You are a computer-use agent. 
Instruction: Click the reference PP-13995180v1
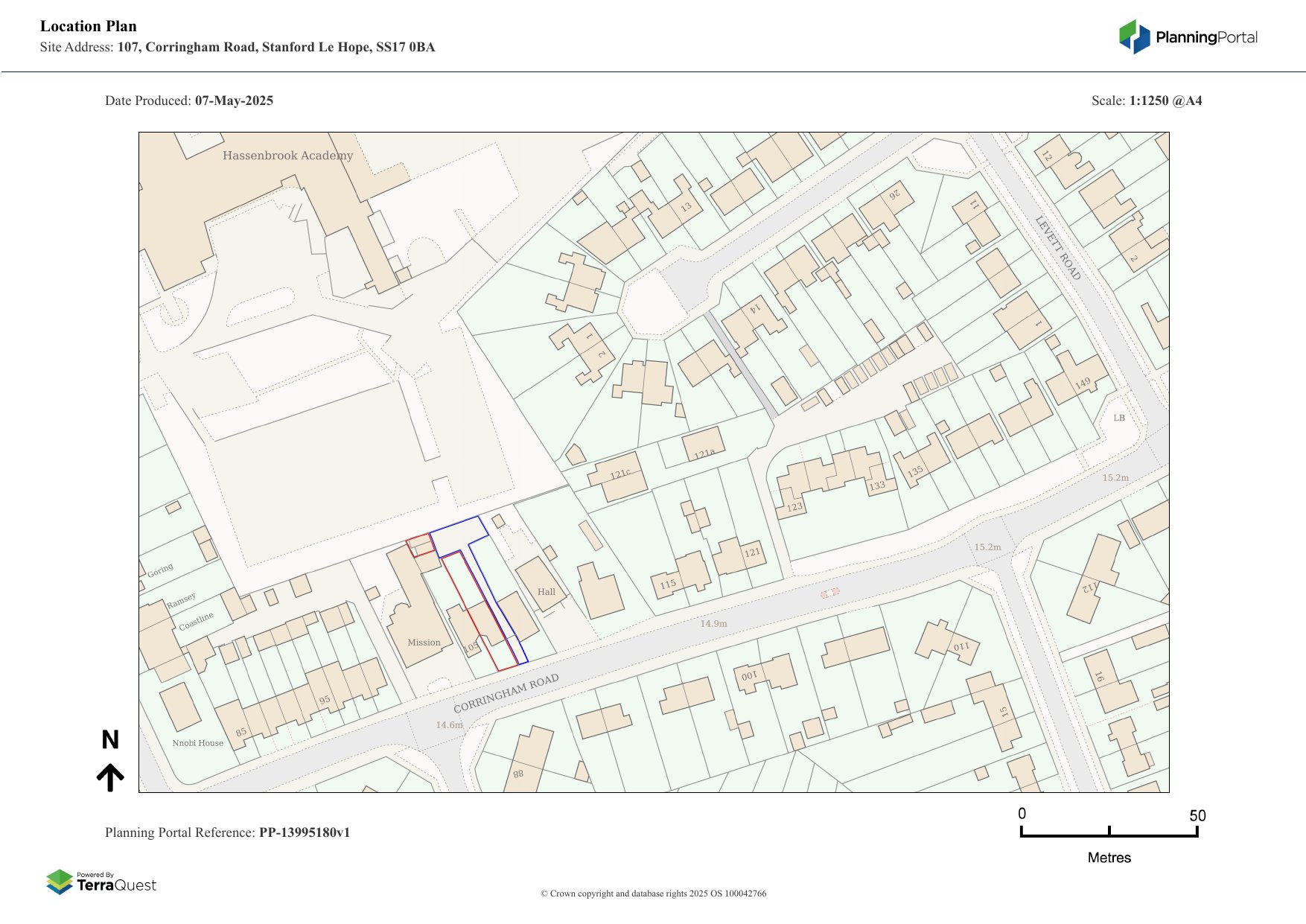[x=304, y=832]
